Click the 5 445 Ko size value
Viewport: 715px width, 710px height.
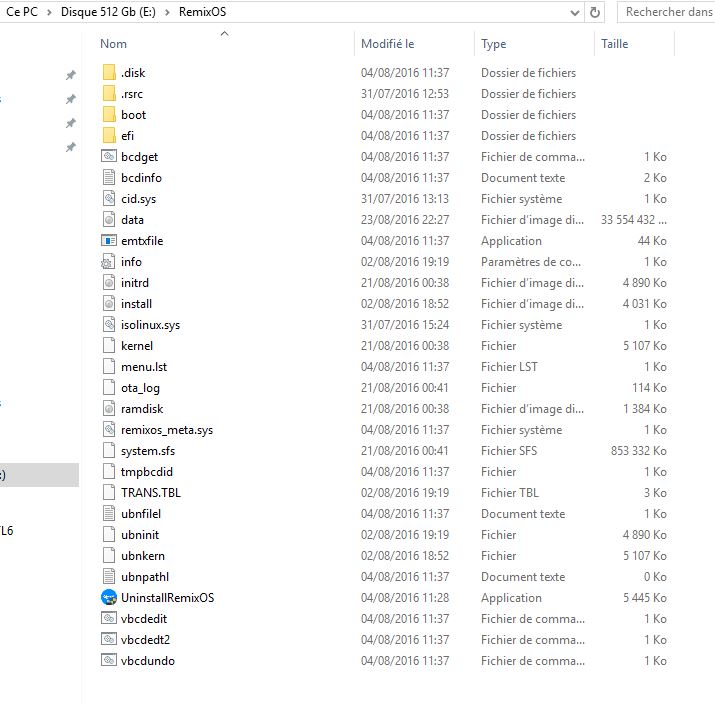pos(645,597)
